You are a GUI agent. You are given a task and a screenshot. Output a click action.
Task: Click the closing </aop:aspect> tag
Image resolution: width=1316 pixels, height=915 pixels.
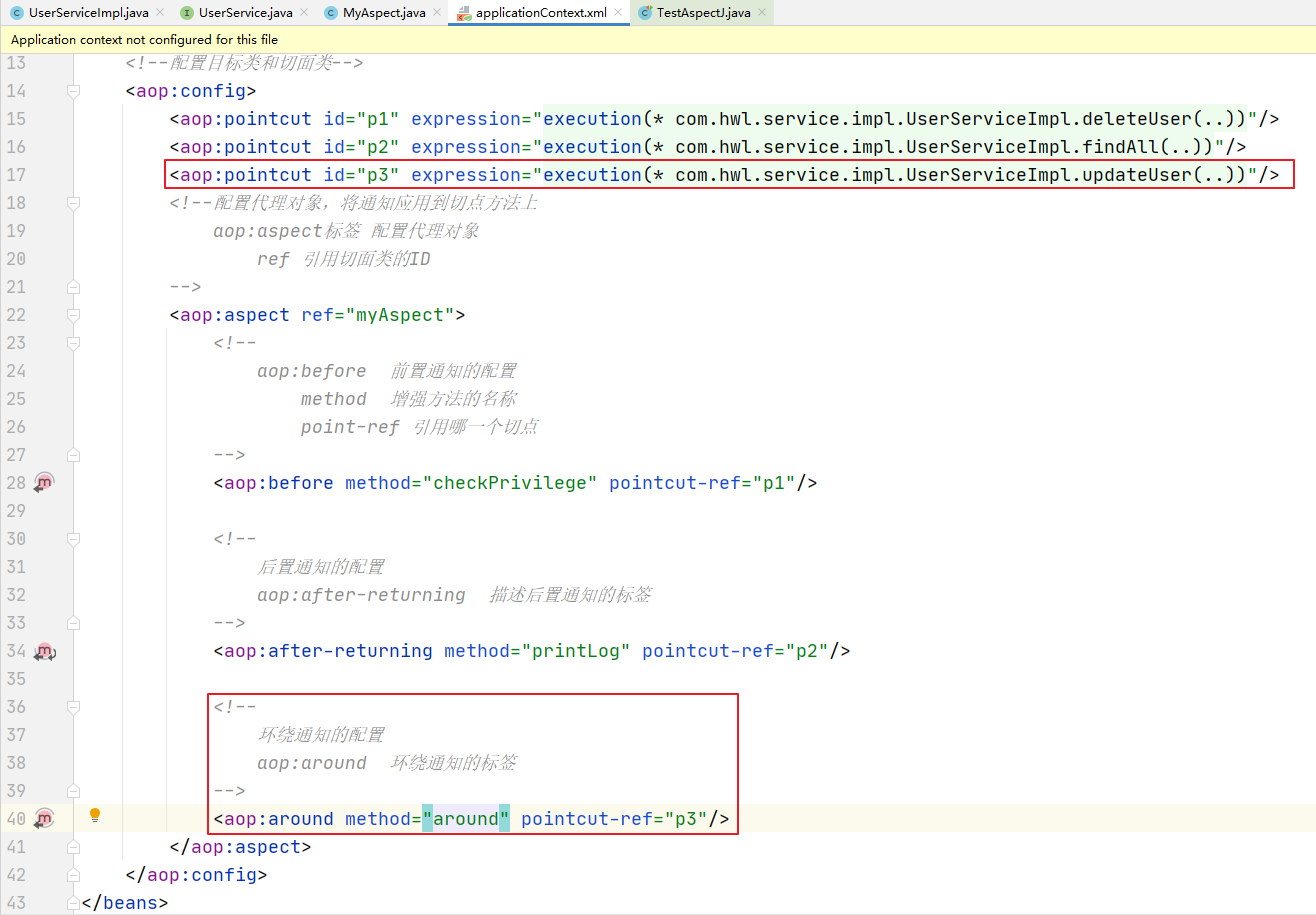click(240, 847)
